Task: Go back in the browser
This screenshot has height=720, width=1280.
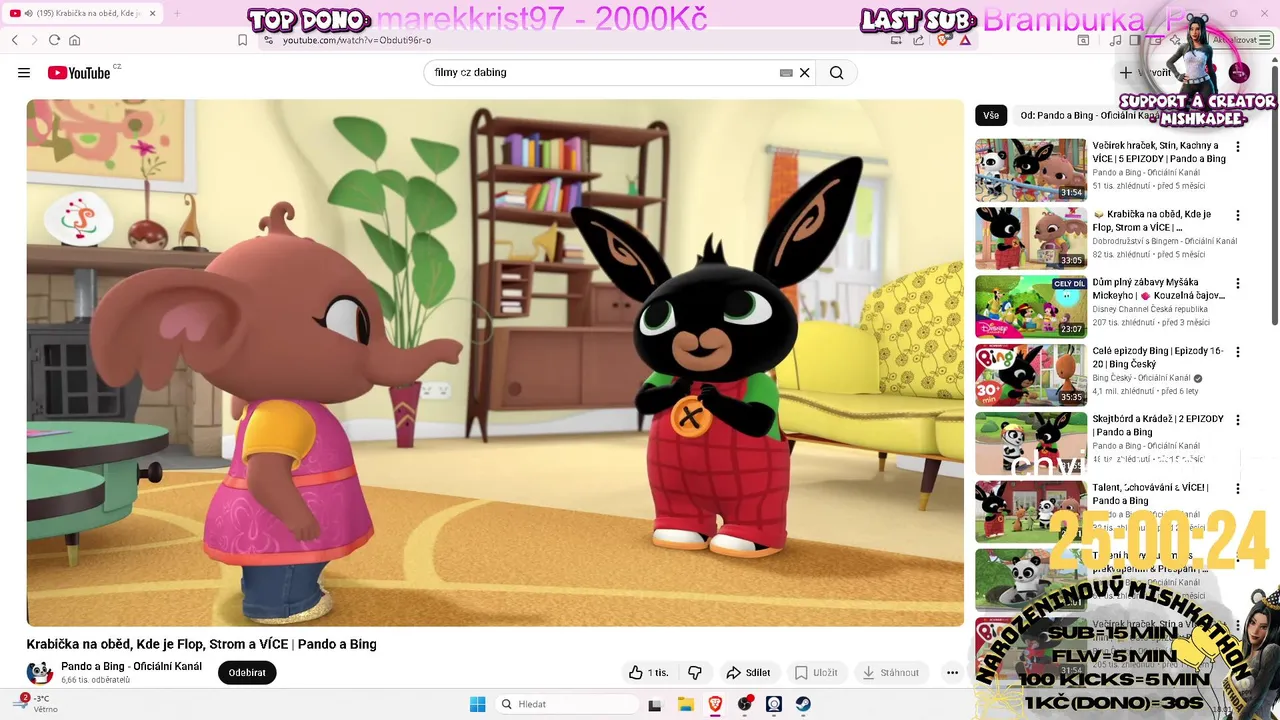Action: point(15,40)
